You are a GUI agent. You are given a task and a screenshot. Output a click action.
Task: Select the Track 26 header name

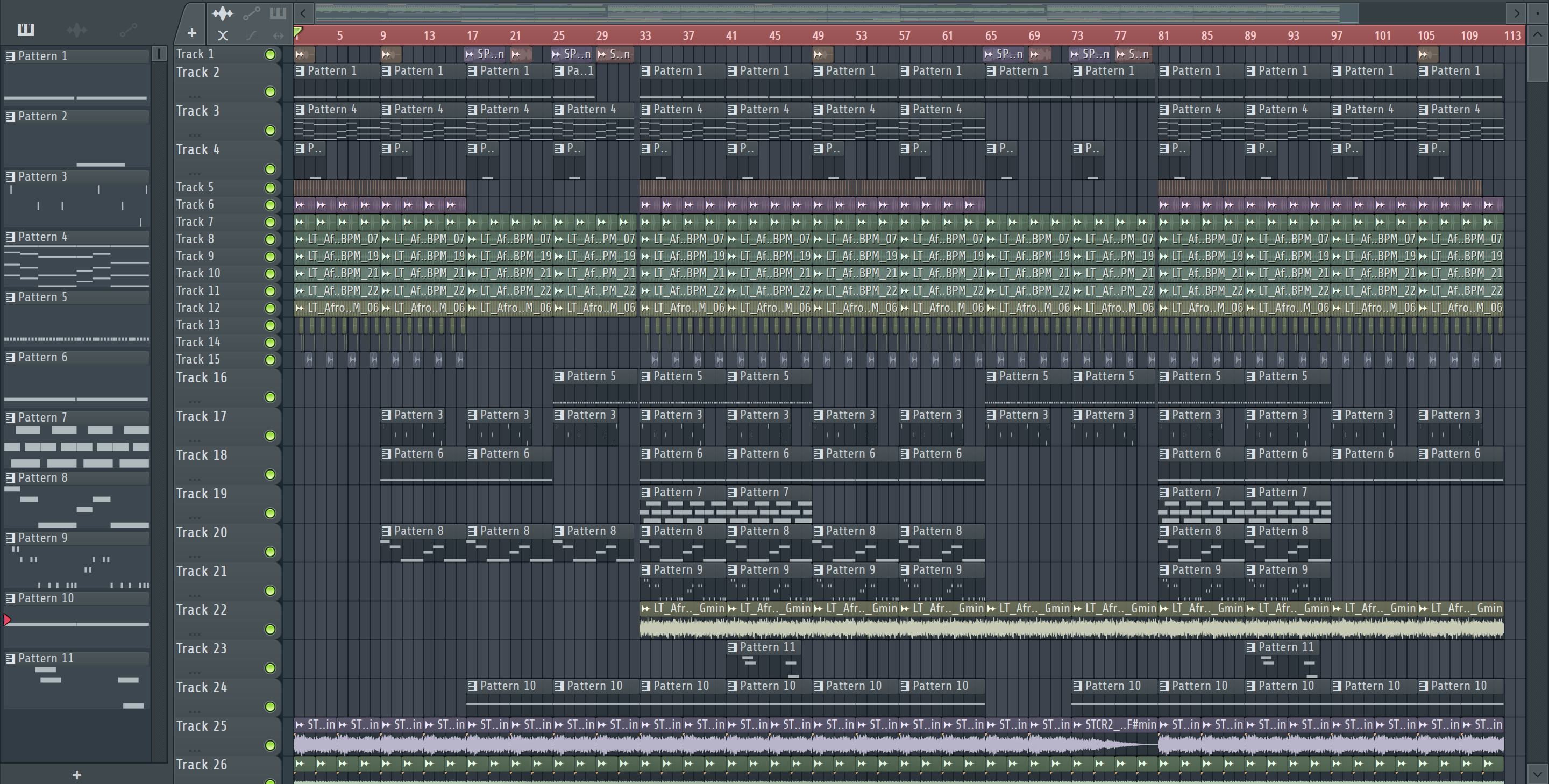point(202,765)
